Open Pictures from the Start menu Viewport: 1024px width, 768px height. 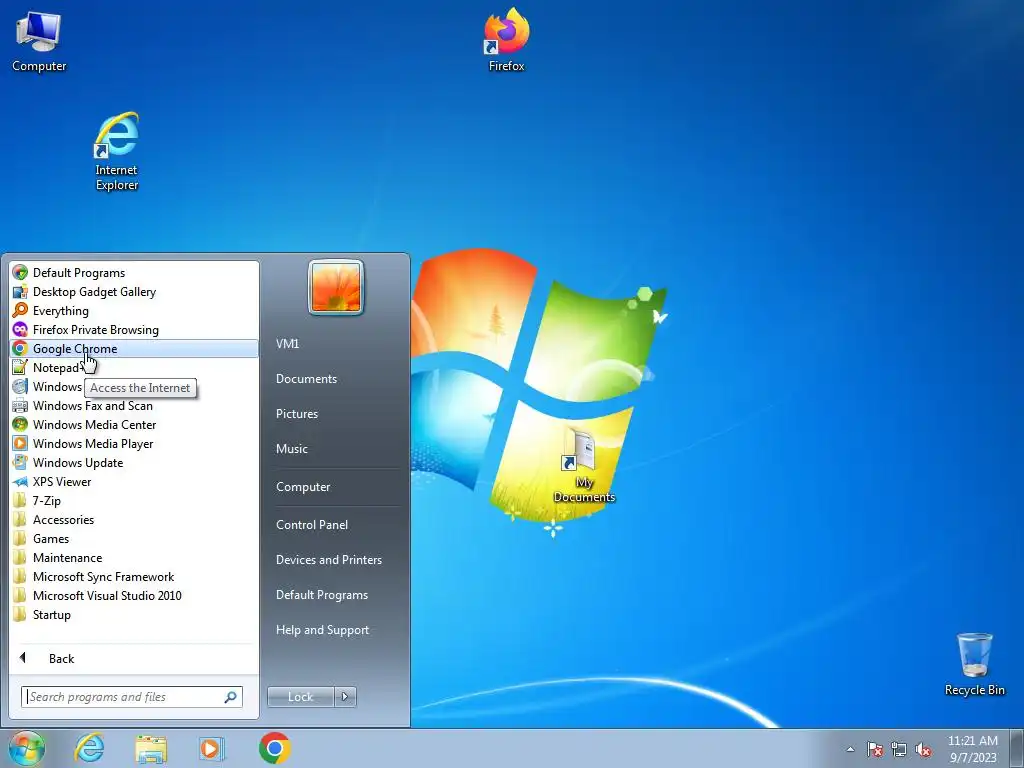point(334,414)
